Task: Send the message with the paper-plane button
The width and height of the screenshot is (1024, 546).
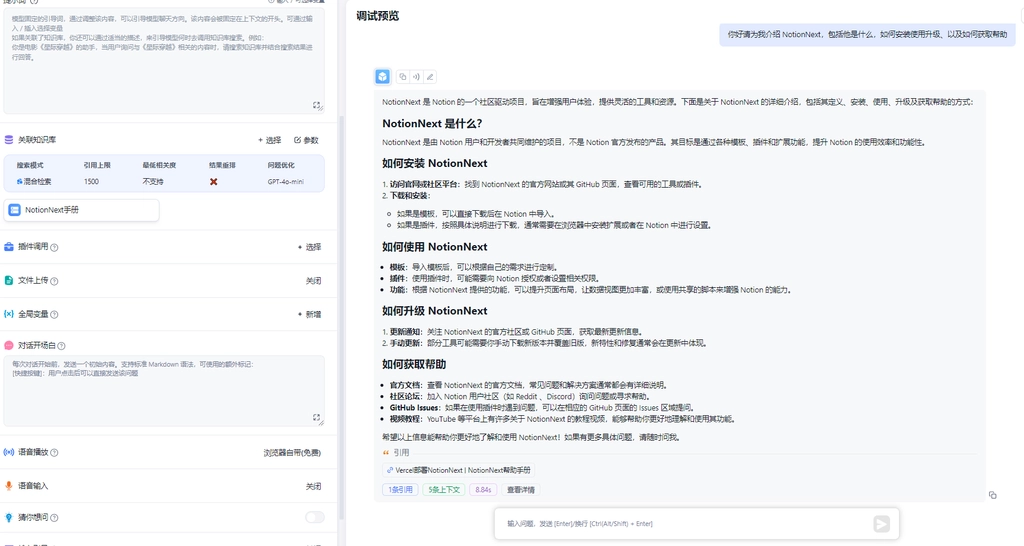Action: pyautogui.click(x=881, y=524)
